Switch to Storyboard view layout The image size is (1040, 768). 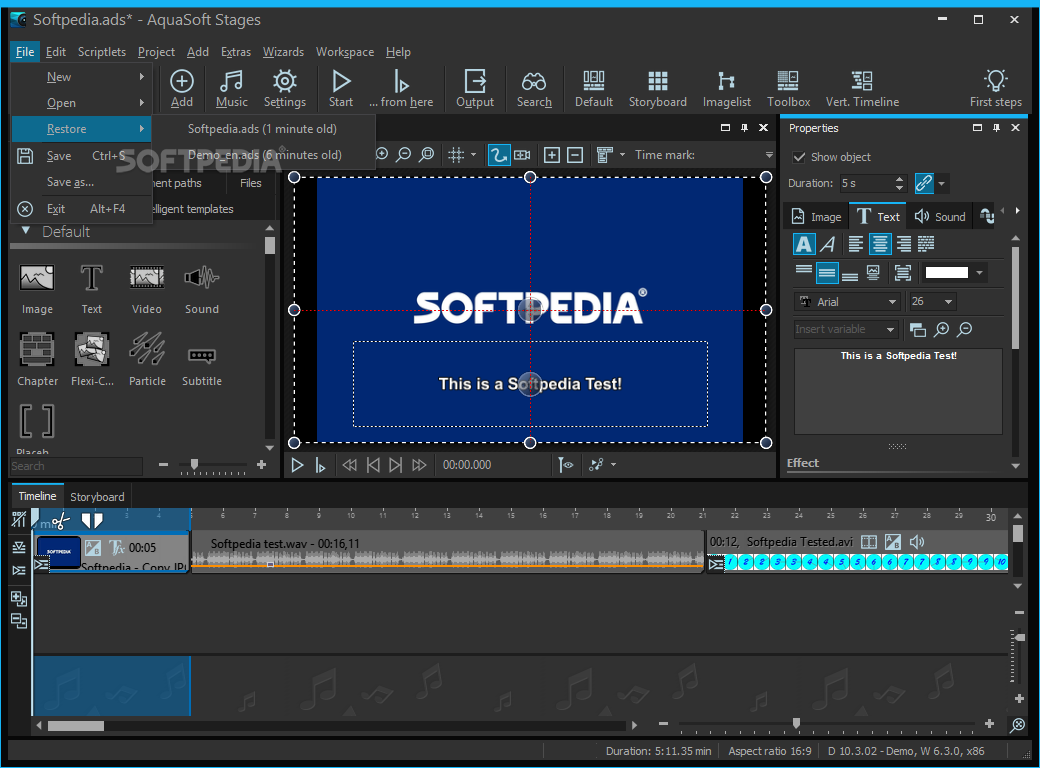tap(657, 88)
